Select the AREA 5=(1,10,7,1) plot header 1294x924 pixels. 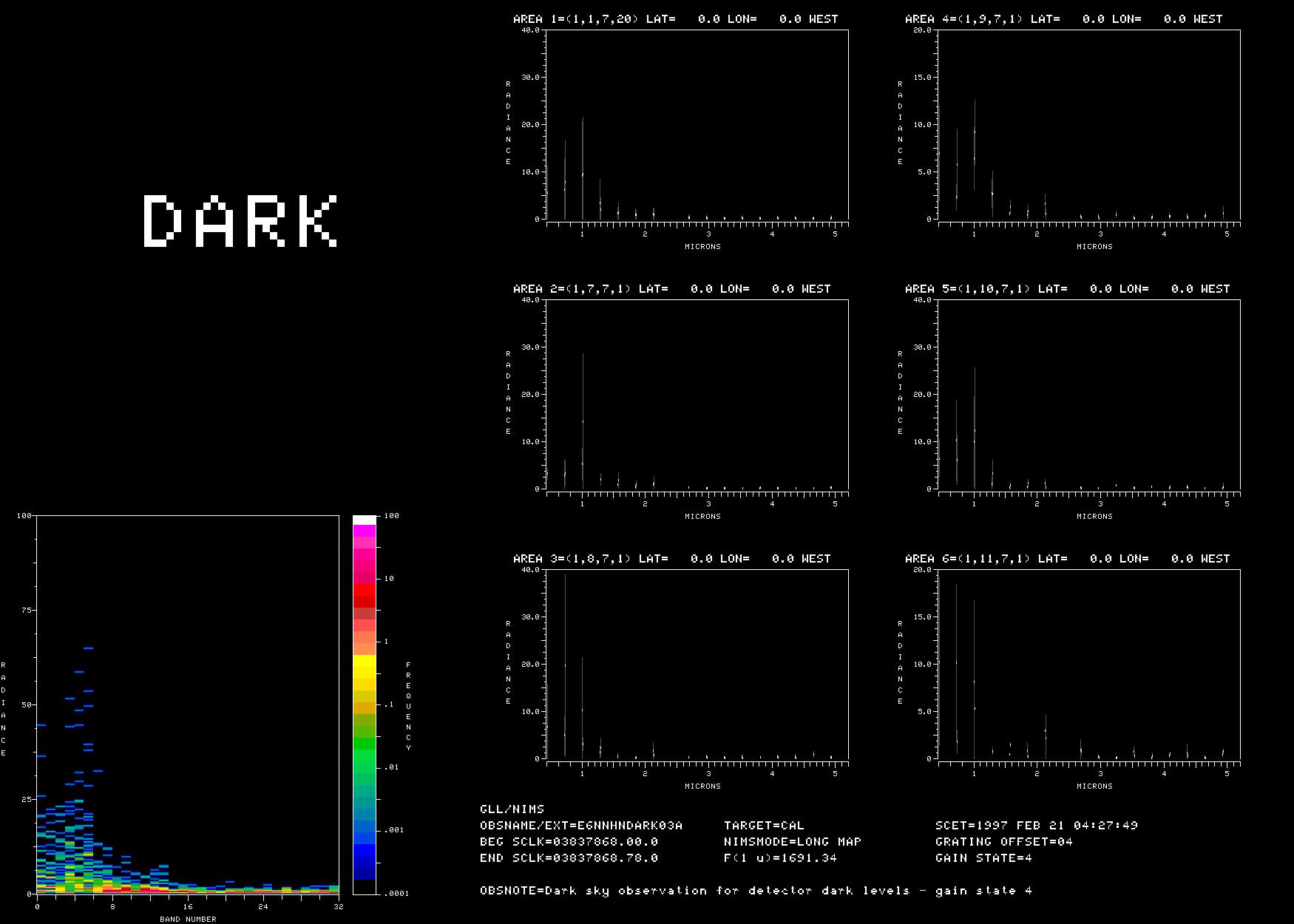(x=1068, y=289)
